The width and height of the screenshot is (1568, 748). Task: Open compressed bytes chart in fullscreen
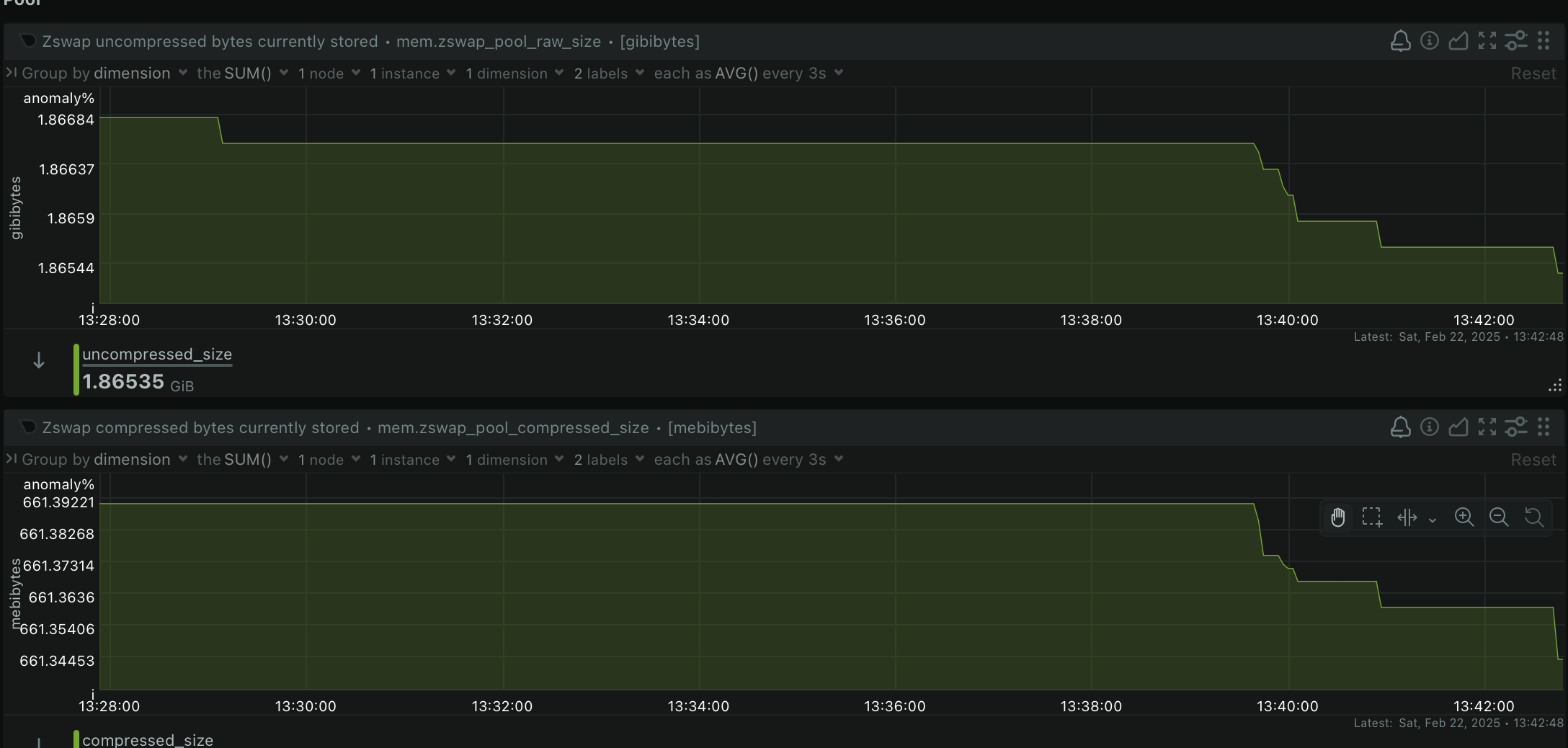1487,427
